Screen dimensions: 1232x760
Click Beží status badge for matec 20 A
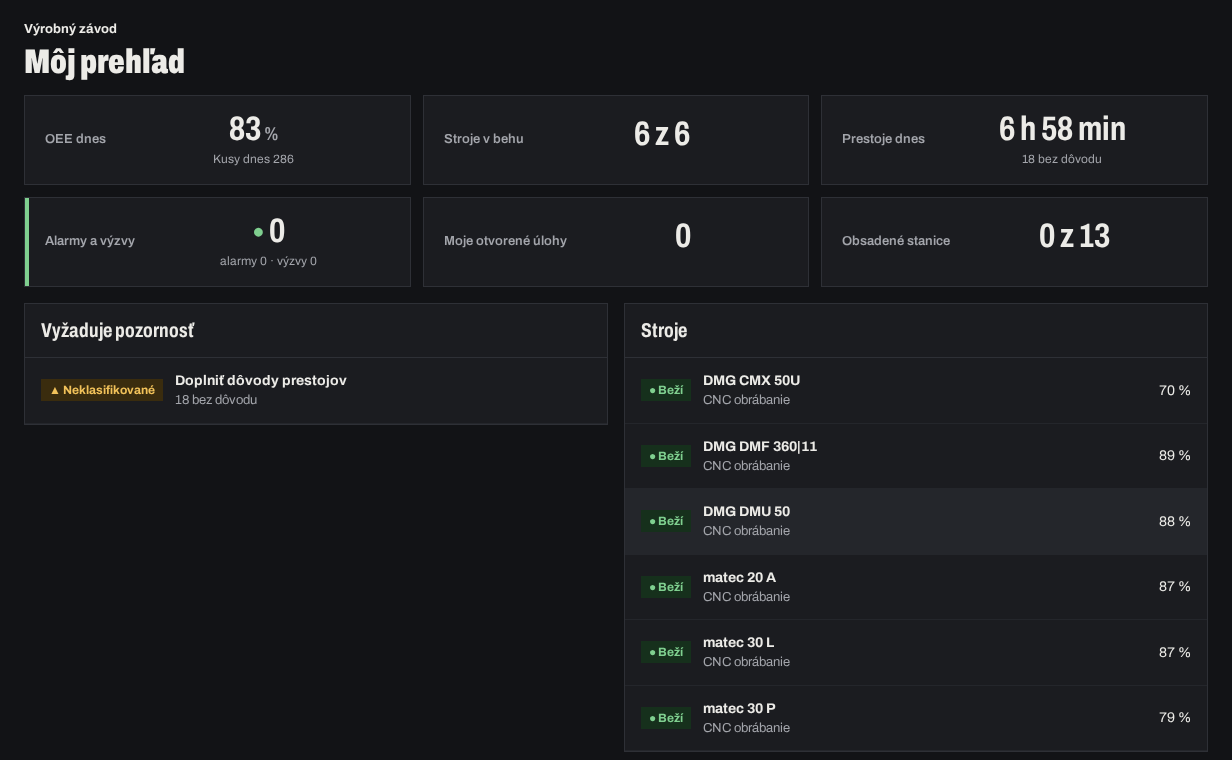[666, 587]
